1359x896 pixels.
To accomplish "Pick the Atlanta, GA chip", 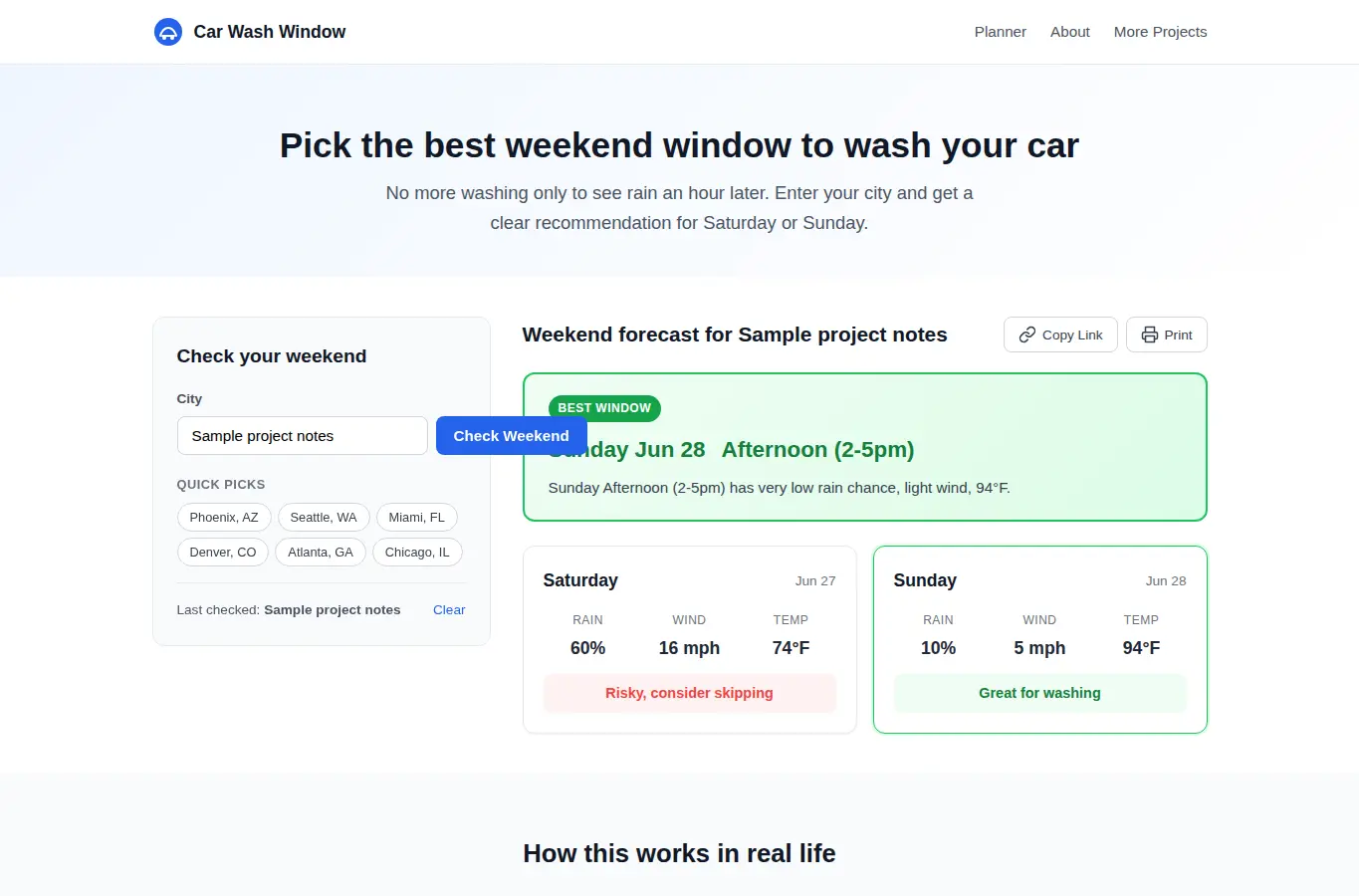I will coord(321,553).
